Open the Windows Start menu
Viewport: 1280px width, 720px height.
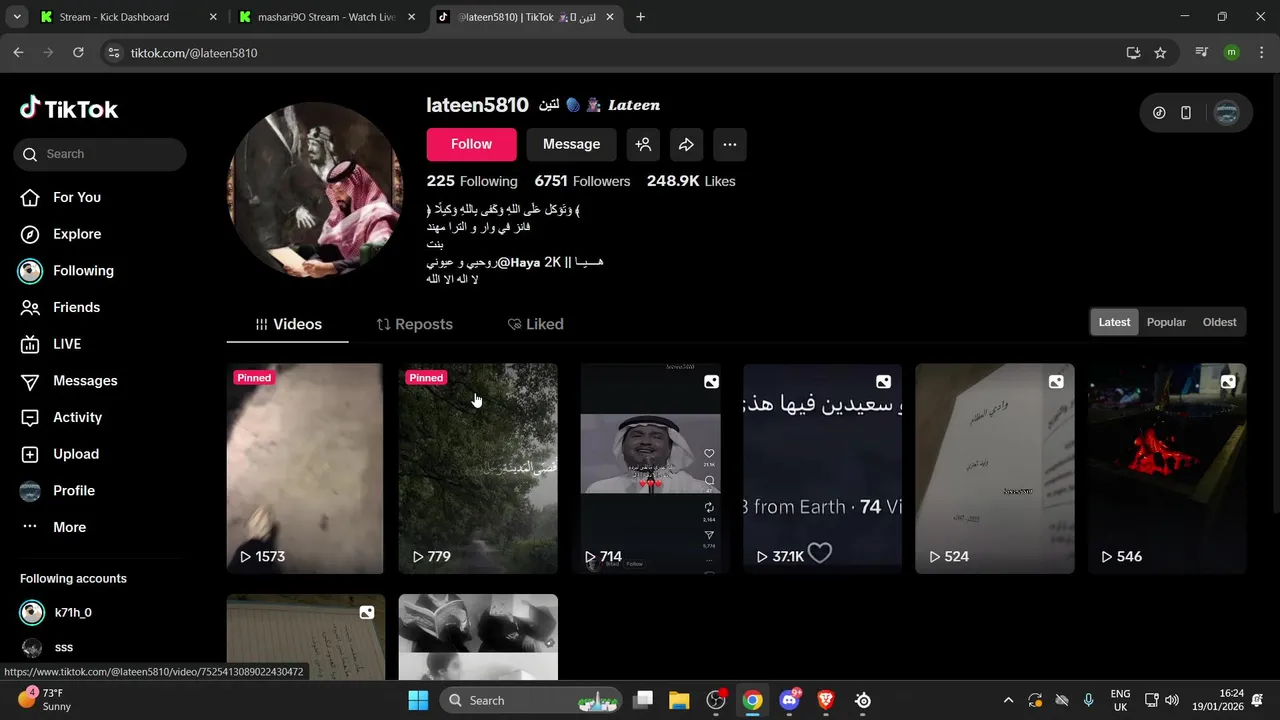click(418, 700)
